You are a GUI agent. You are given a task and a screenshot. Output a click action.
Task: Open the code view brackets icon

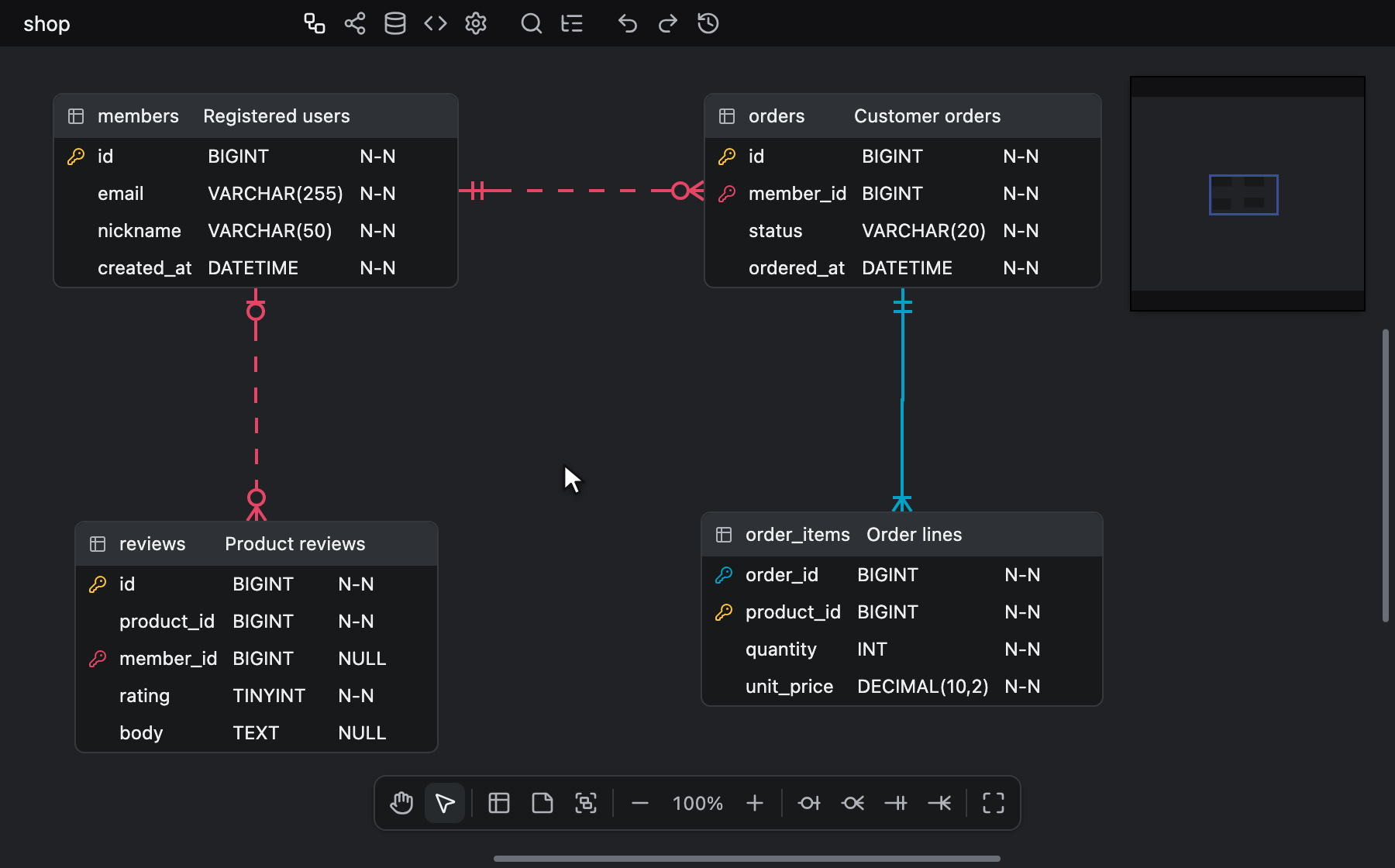[436, 23]
